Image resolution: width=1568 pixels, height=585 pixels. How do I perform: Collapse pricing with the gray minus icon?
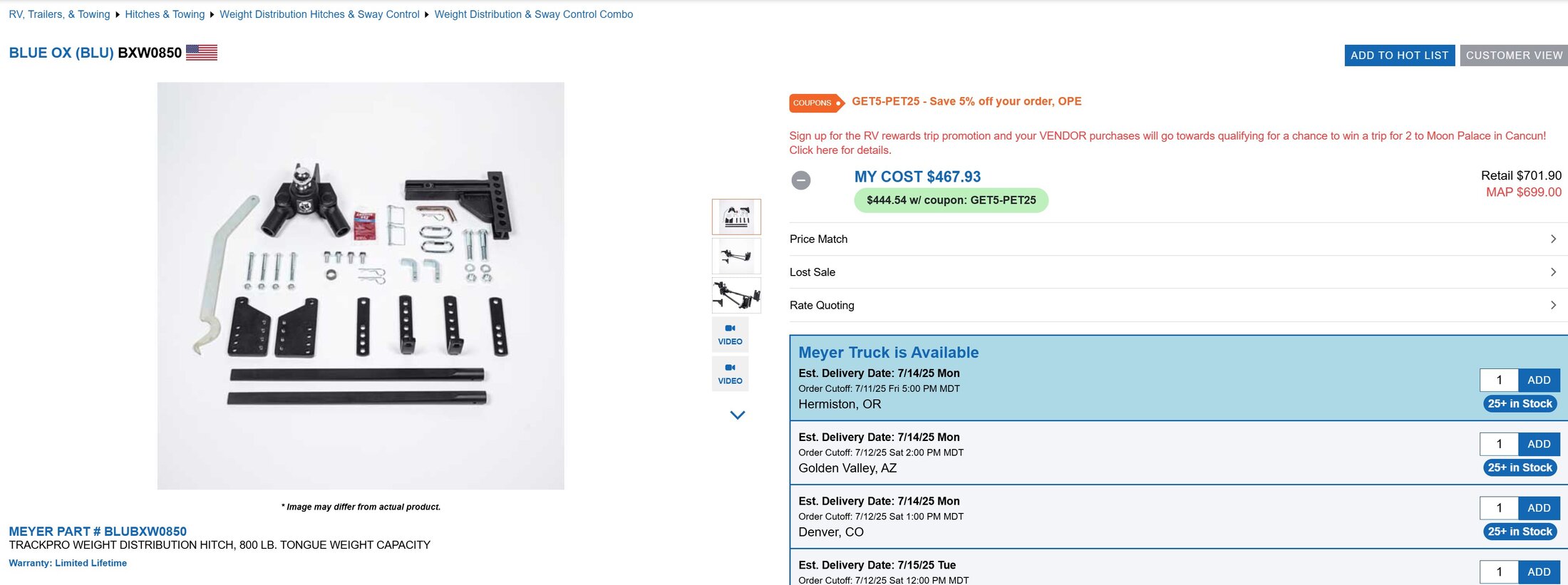[x=801, y=180]
